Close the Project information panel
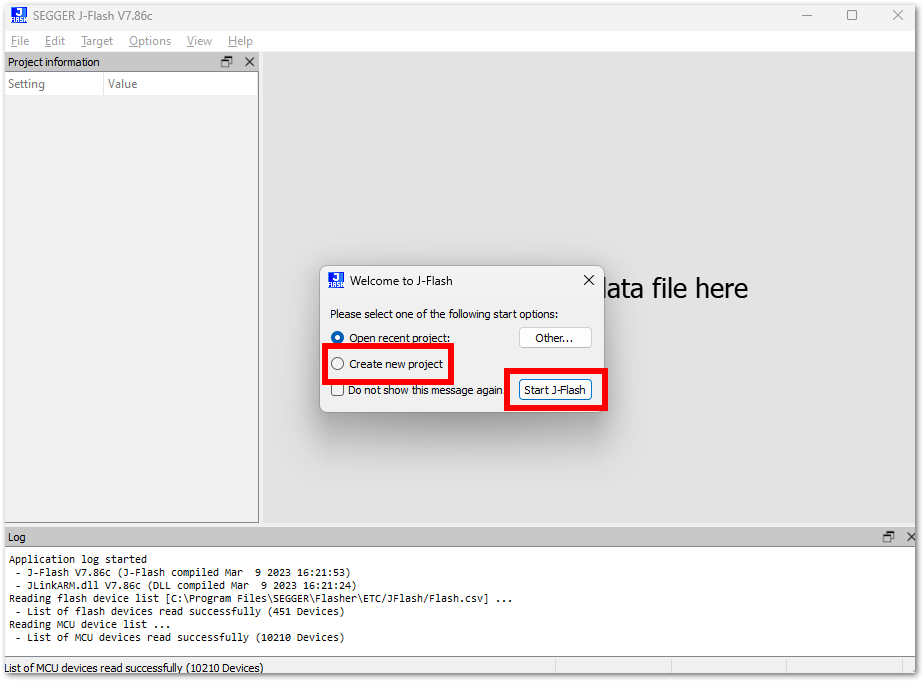Screen dimensions: 924x682 click(x=250, y=62)
